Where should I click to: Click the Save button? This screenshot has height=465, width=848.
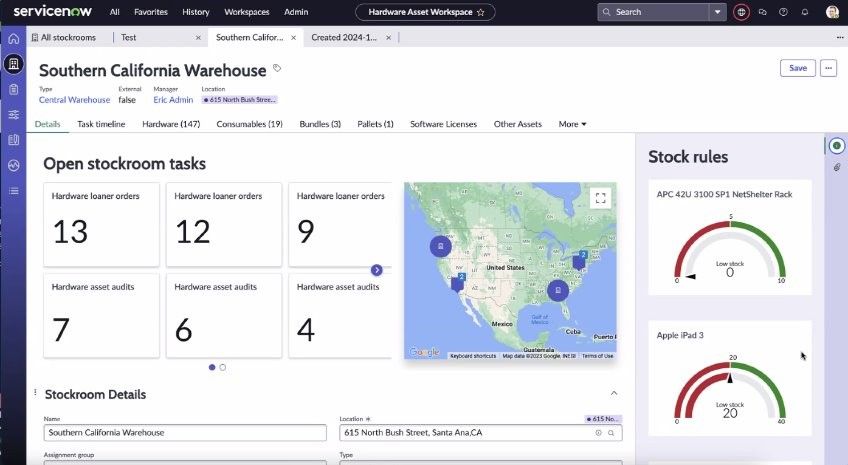797,68
